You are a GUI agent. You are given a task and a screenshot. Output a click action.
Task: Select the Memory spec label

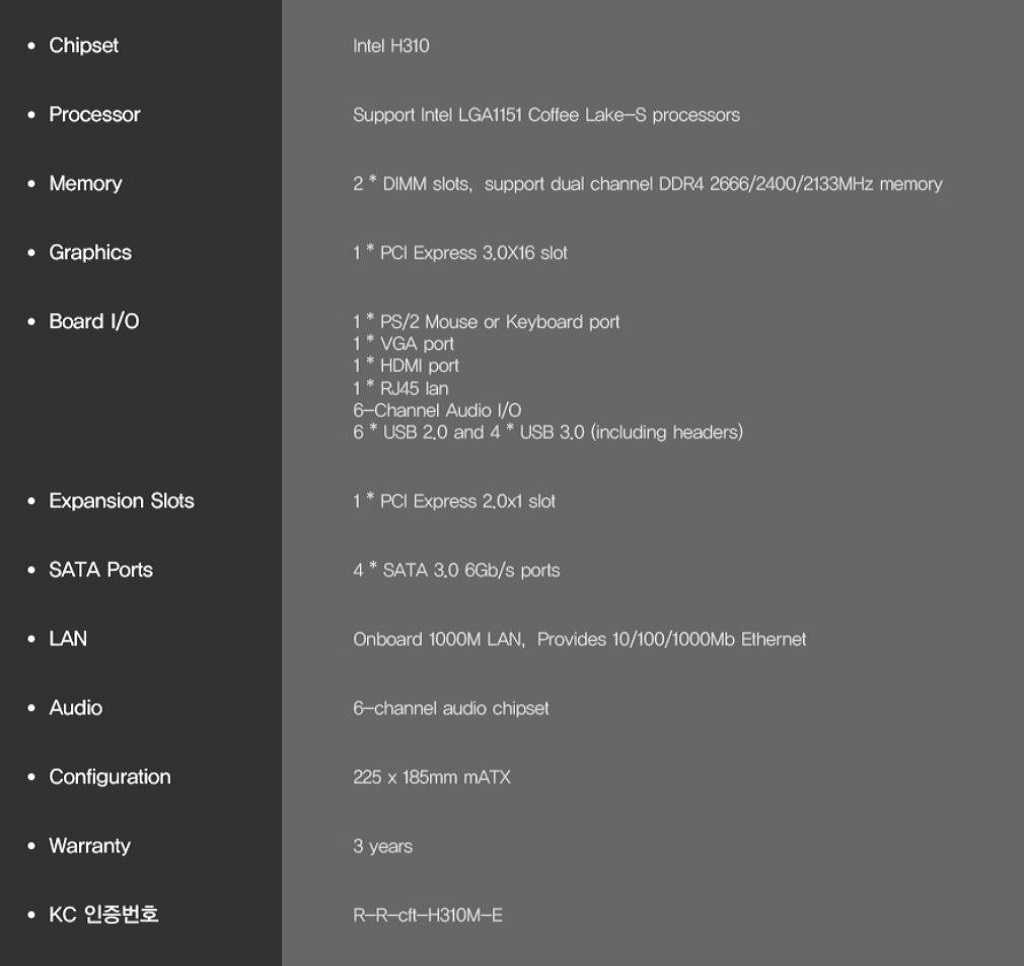pyautogui.click(x=85, y=184)
